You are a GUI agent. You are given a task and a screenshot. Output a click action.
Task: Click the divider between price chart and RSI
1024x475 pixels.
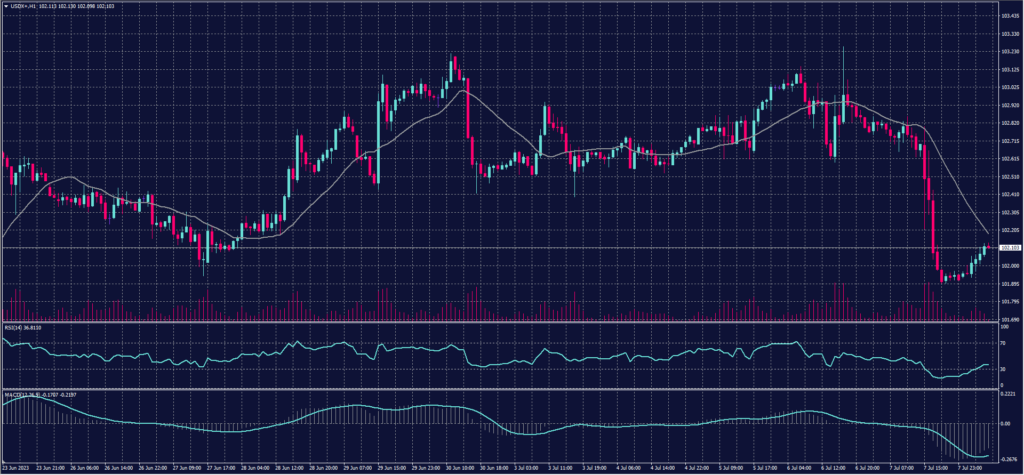click(500, 322)
